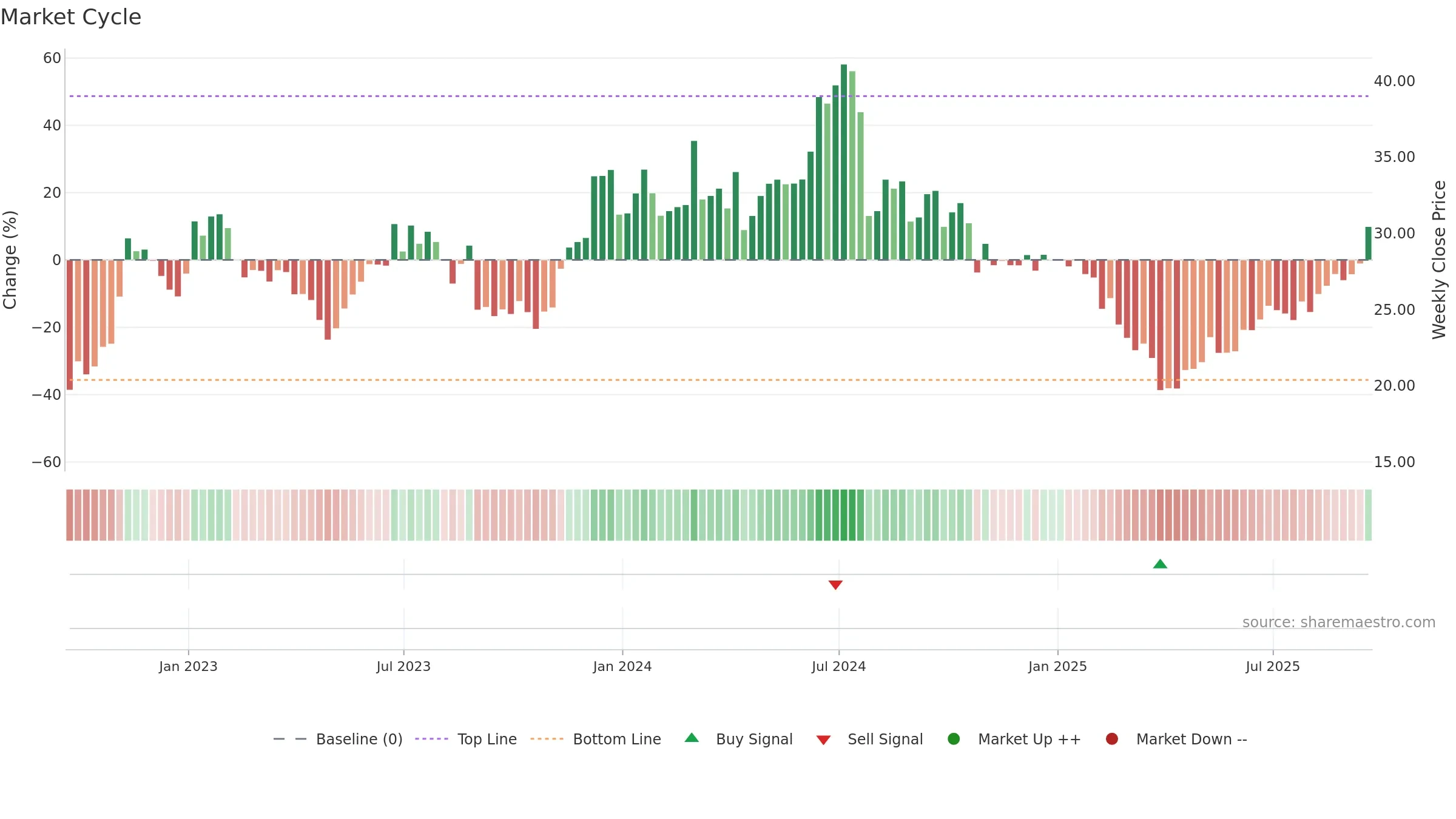Image resolution: width=1456 pixels, height=819 pixels.
Task: Click the 15.00 price tick on the right axis
Action: click(1394, 462)
